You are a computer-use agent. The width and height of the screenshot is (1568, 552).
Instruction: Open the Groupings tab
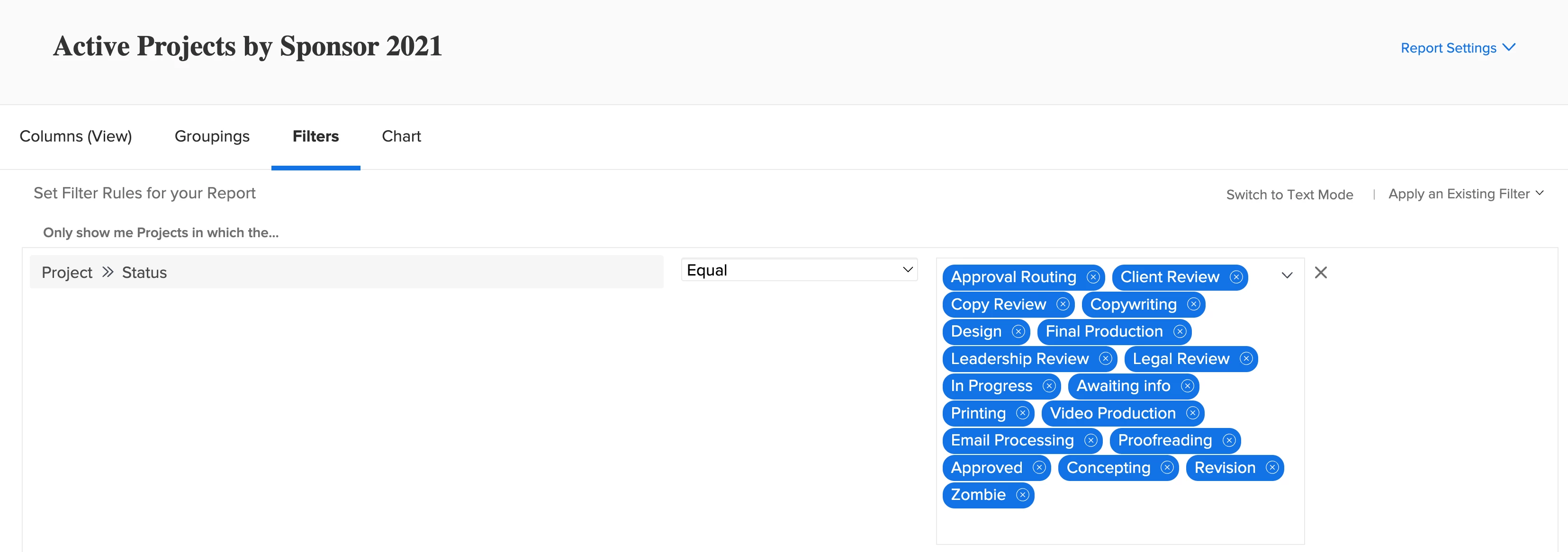click(x=212, y=136)
